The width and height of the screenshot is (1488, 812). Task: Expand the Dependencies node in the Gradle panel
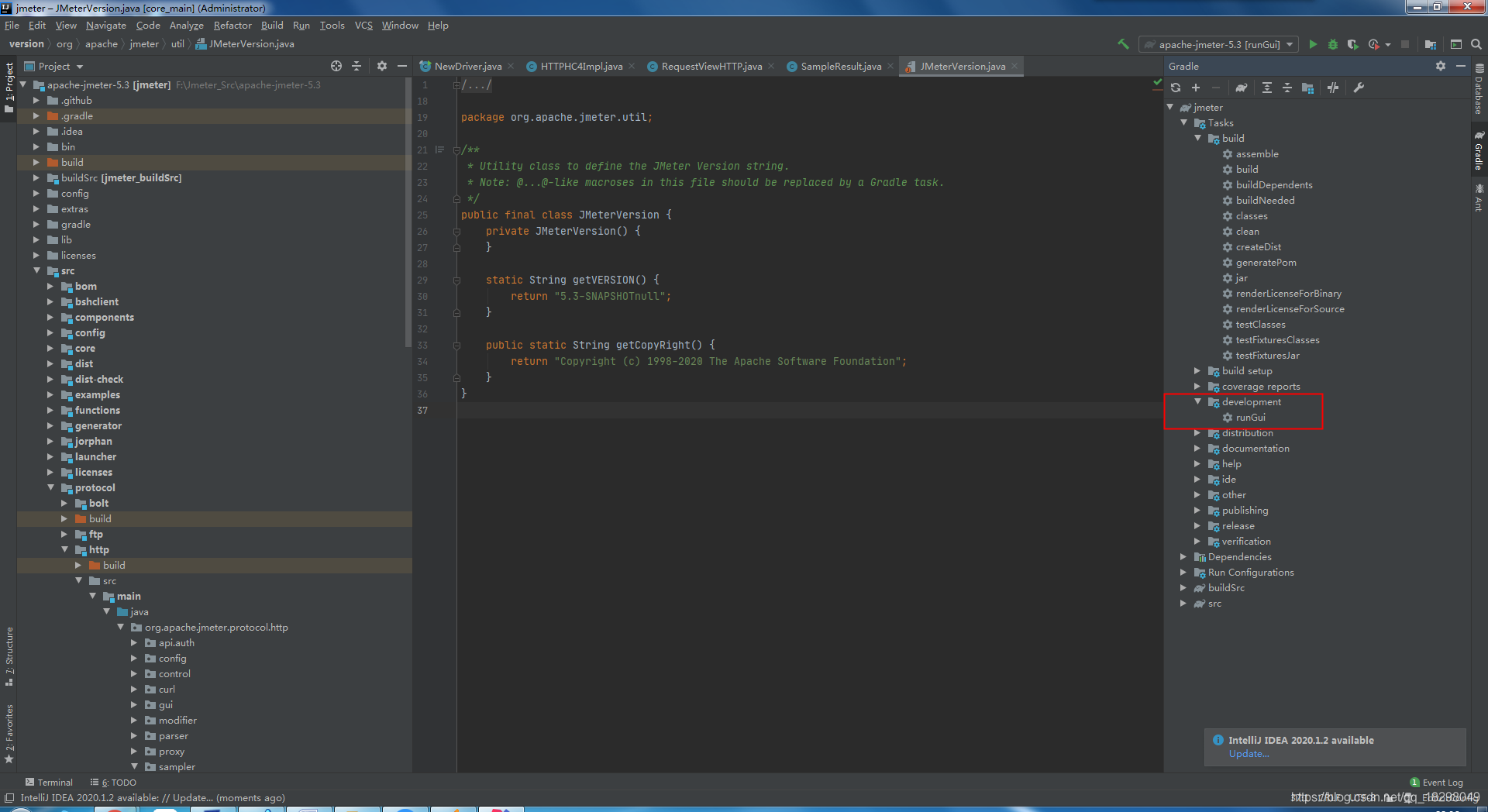click(1183, 556)
